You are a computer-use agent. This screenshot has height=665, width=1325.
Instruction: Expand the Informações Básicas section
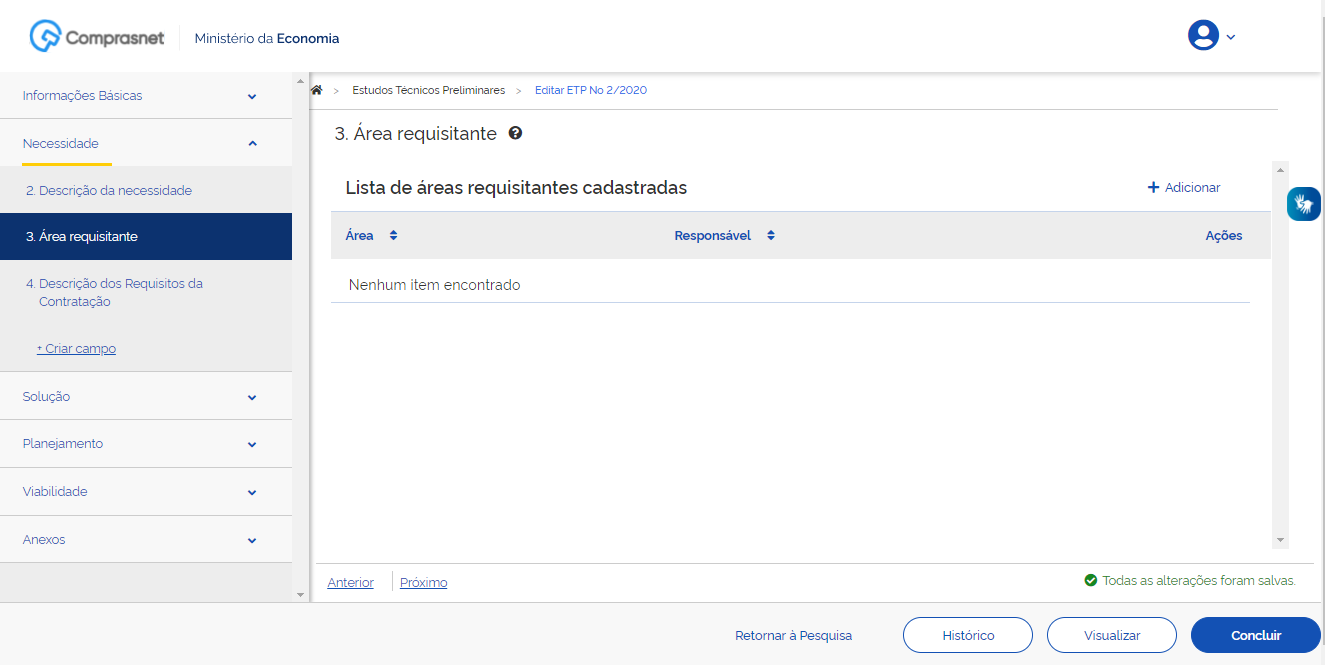click(x=252, y=97)
